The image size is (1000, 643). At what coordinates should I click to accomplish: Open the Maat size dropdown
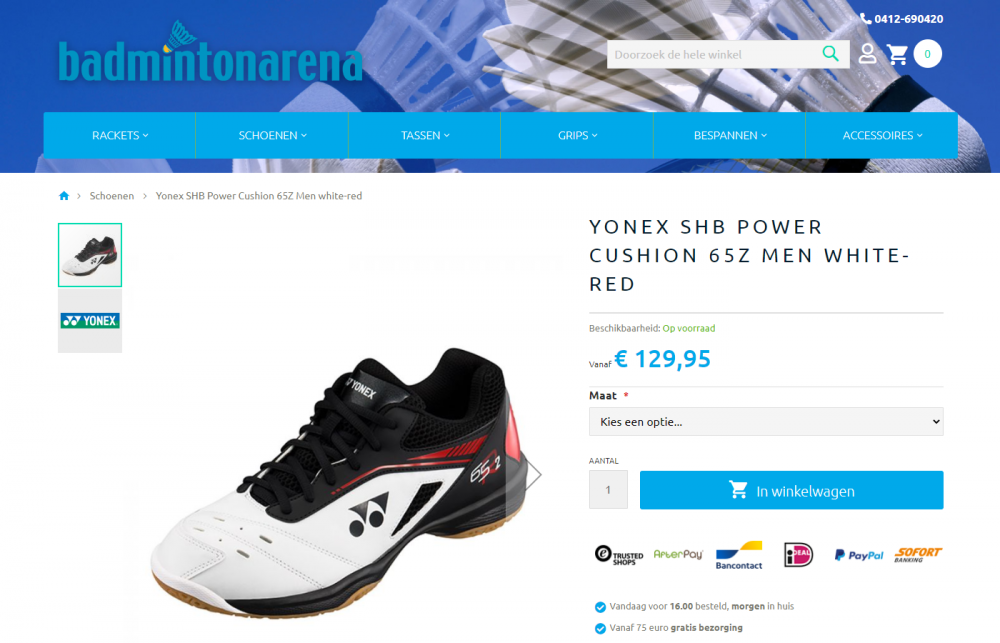pyautogui.click(x=766, y=422)
